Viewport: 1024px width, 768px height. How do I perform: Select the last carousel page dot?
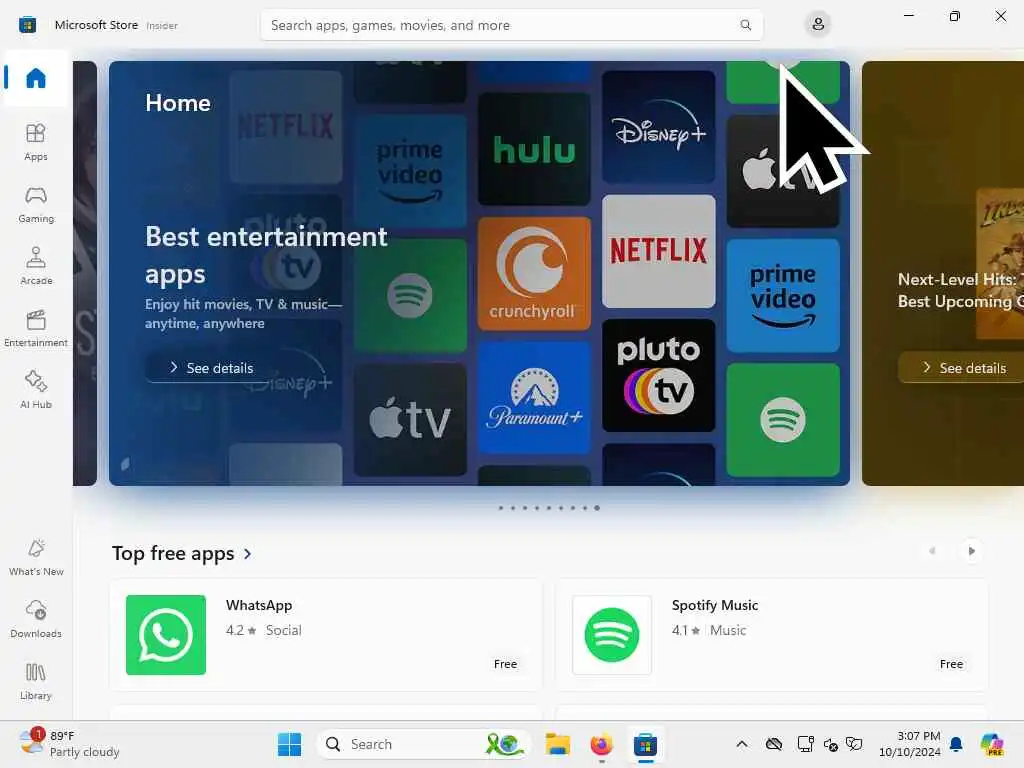597,508
